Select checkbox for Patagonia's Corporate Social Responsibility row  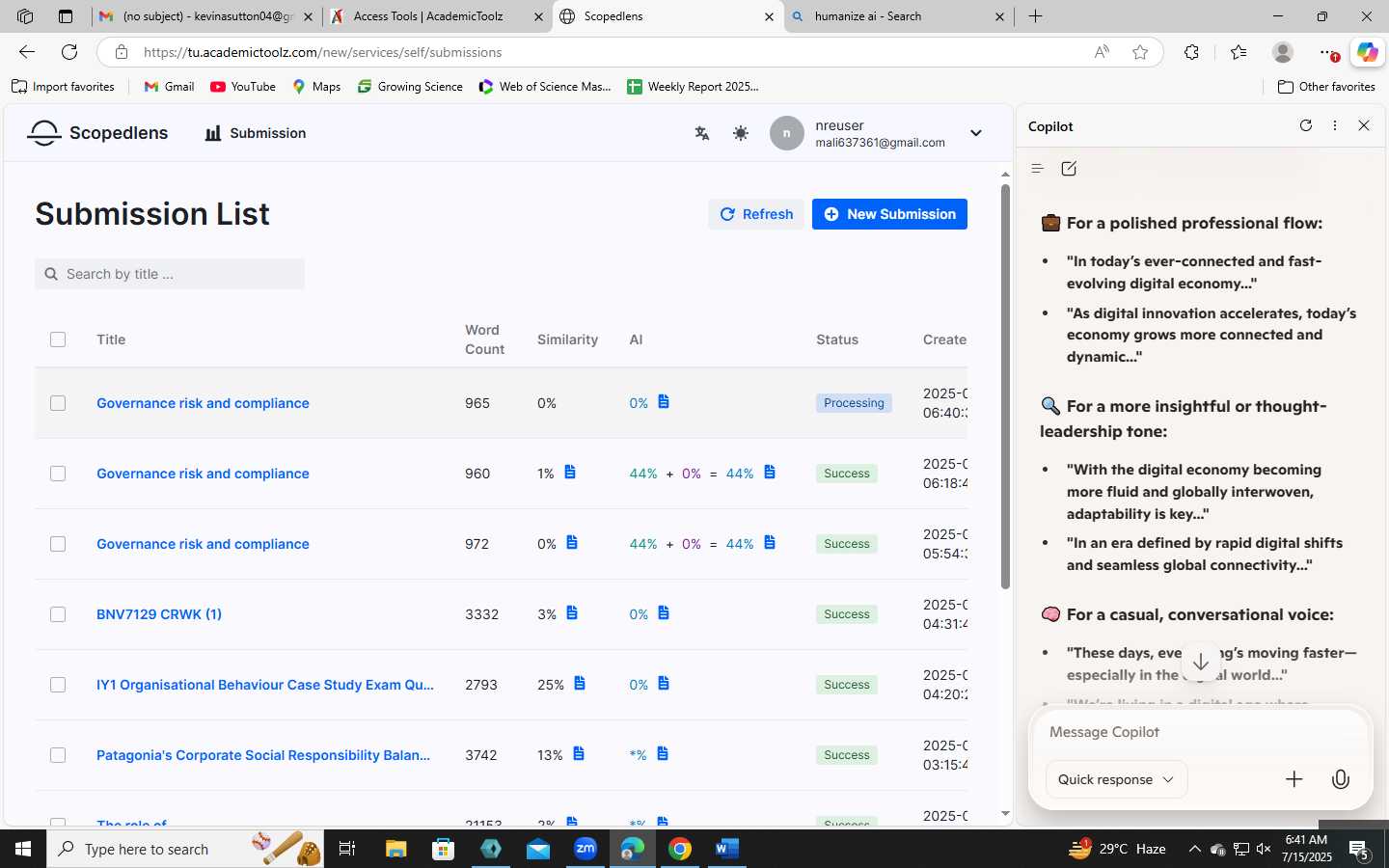[58, 755]
